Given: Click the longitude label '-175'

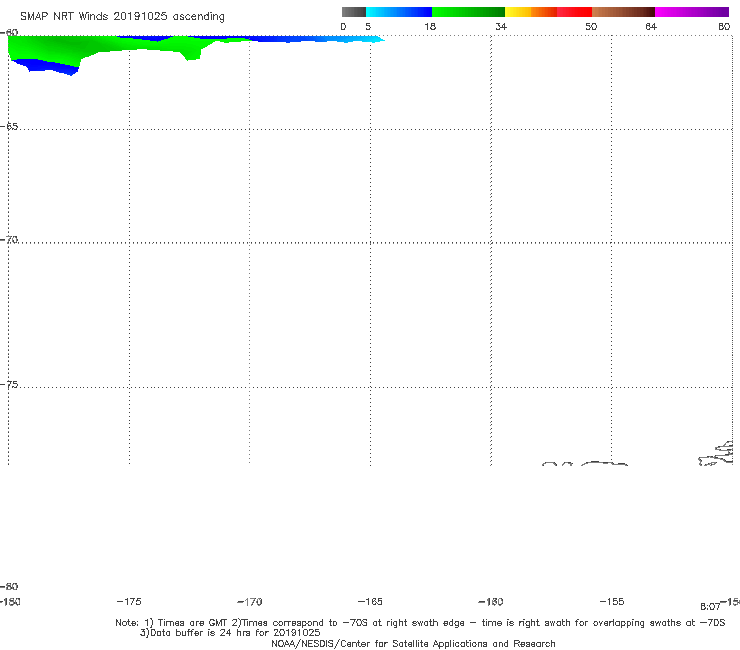Looking at the screenshot, I should (129, 601).
